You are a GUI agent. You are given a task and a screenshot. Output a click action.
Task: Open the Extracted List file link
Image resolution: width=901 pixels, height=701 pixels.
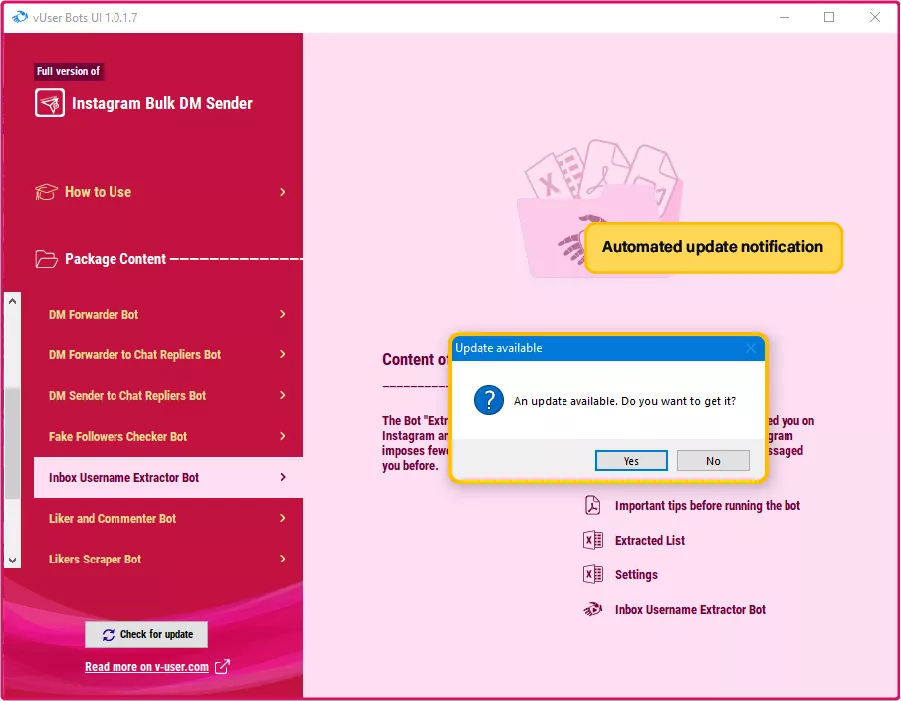click(649, 540)
